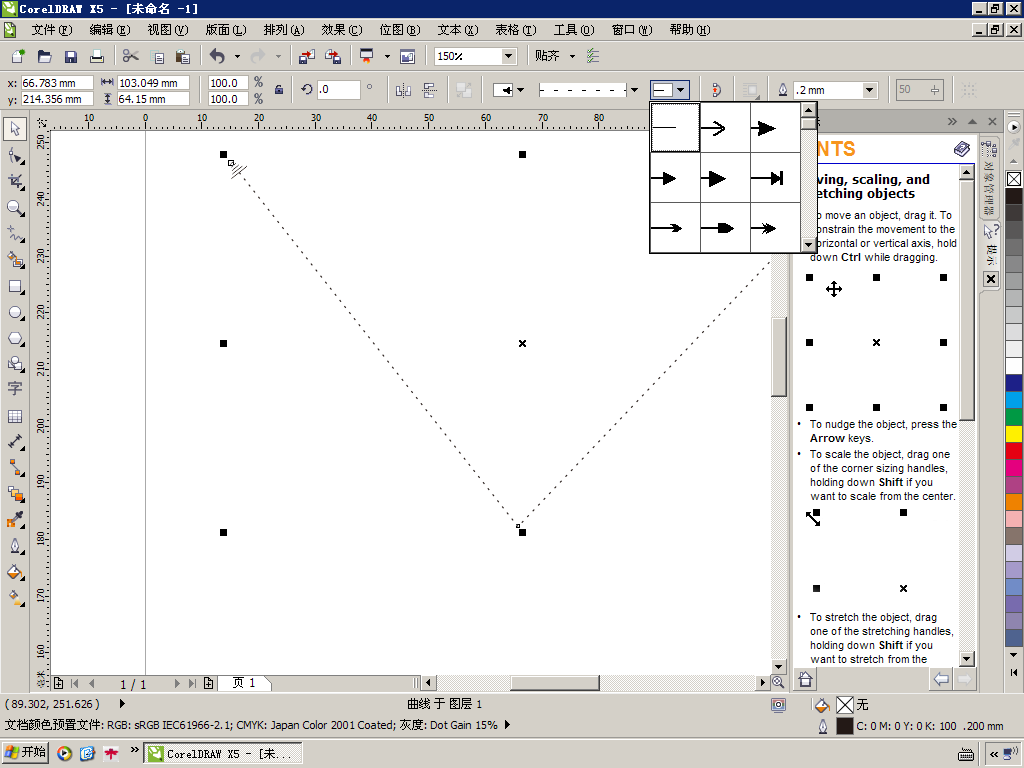
Task: Select the Fill bucket tool
Action: [x=15, y=572]
